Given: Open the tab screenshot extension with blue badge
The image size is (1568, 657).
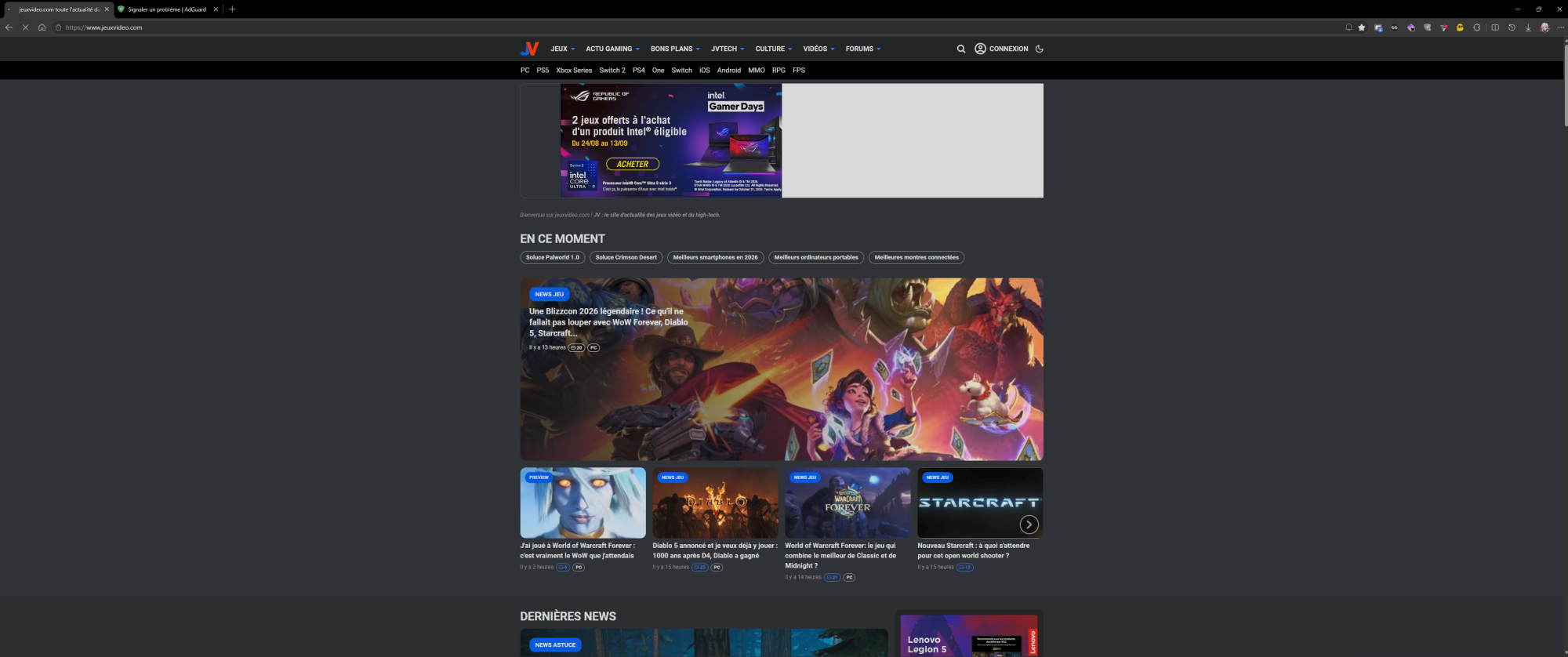Looking at the screenshot, I should (1378, 27).
